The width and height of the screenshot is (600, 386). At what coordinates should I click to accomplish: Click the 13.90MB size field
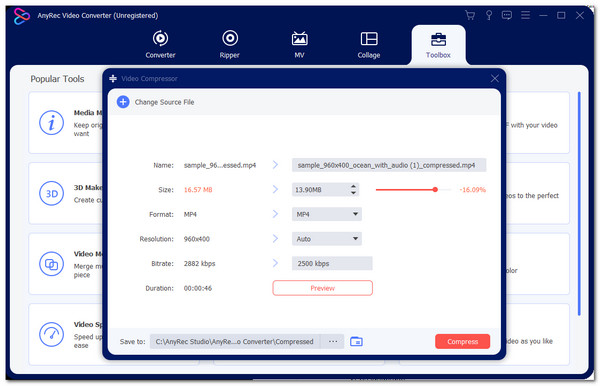tap(321, 189)
